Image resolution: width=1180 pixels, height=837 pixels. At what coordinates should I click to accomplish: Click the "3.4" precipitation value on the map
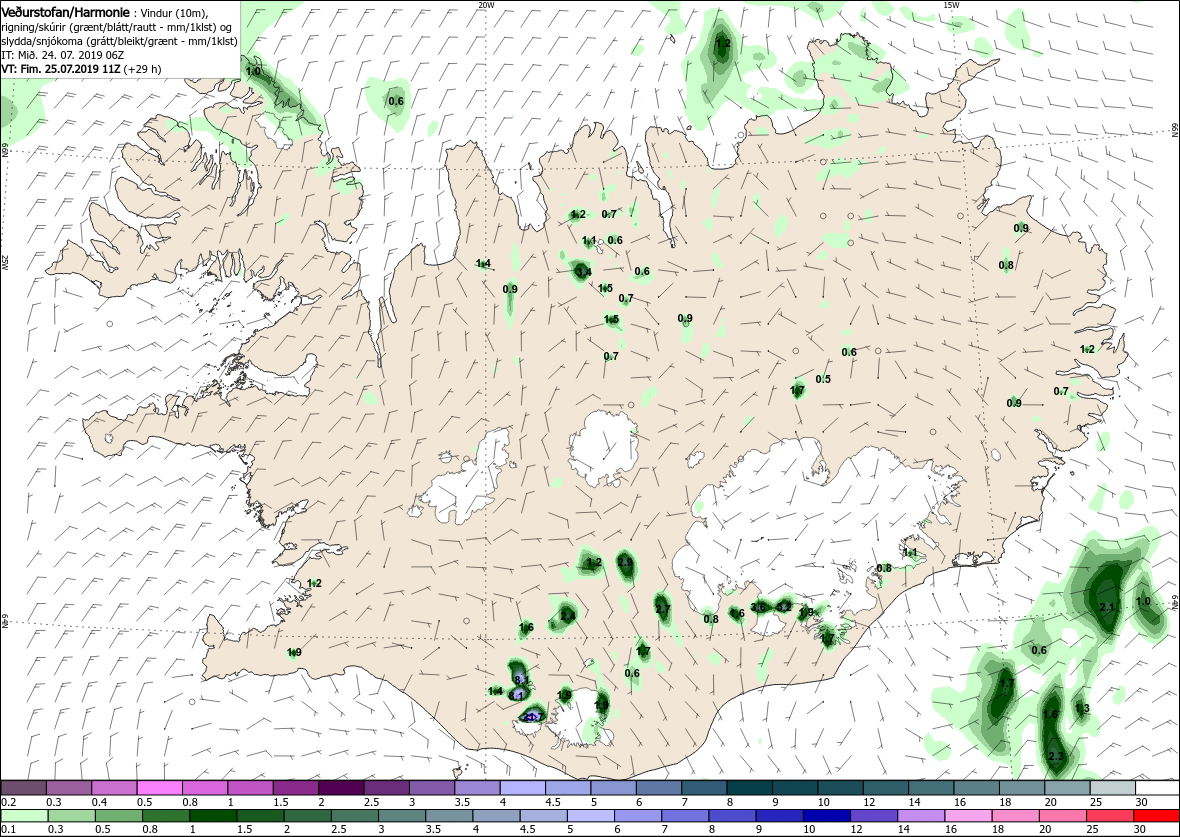582,271
